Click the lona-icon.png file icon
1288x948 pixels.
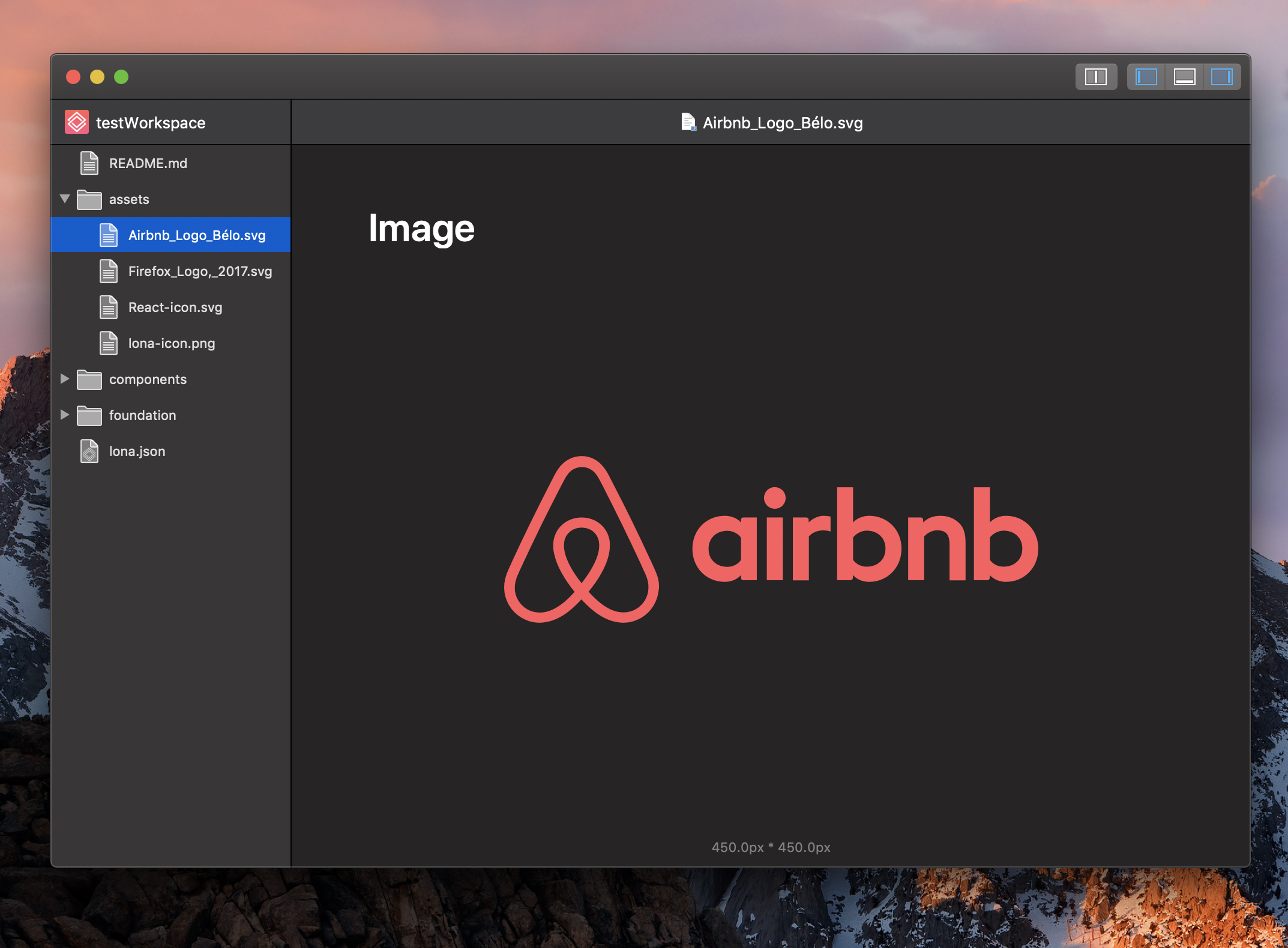[109, 343]
